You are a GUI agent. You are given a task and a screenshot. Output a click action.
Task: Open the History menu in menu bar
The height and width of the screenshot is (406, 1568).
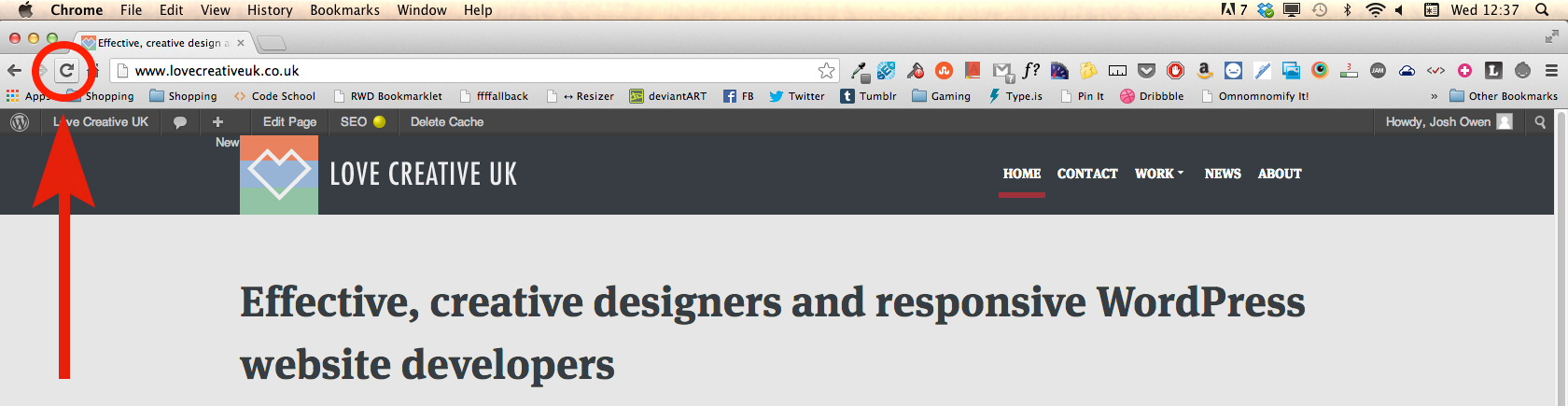click(270, 10)
